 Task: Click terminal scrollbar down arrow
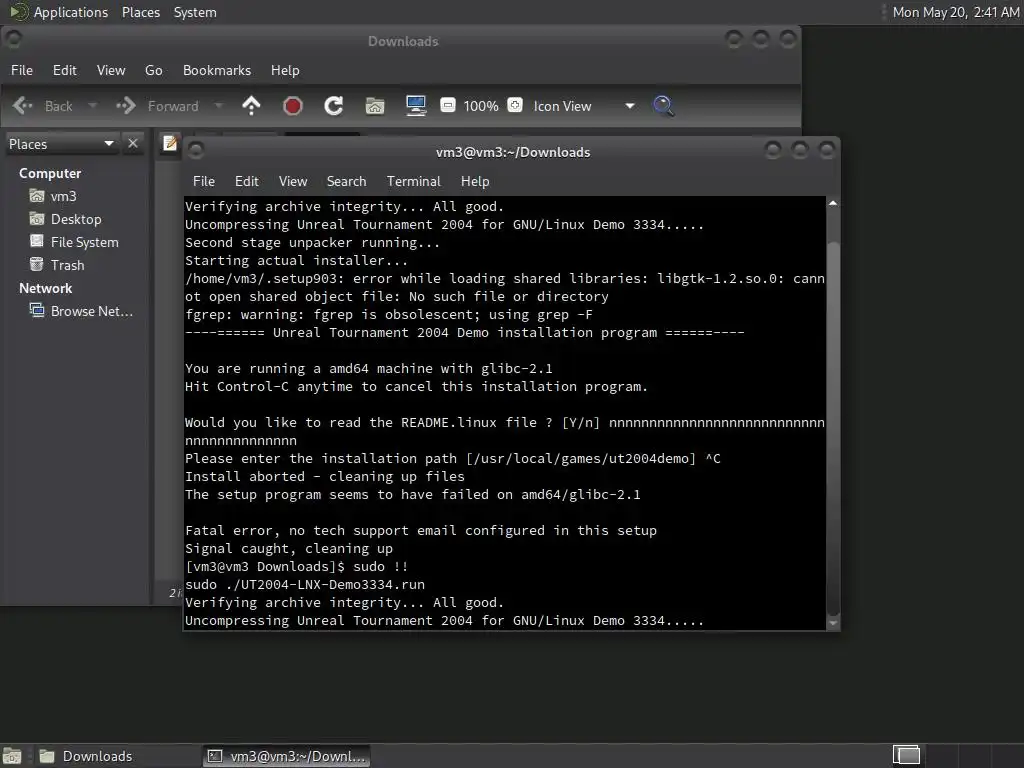click(x=833, y=623)
